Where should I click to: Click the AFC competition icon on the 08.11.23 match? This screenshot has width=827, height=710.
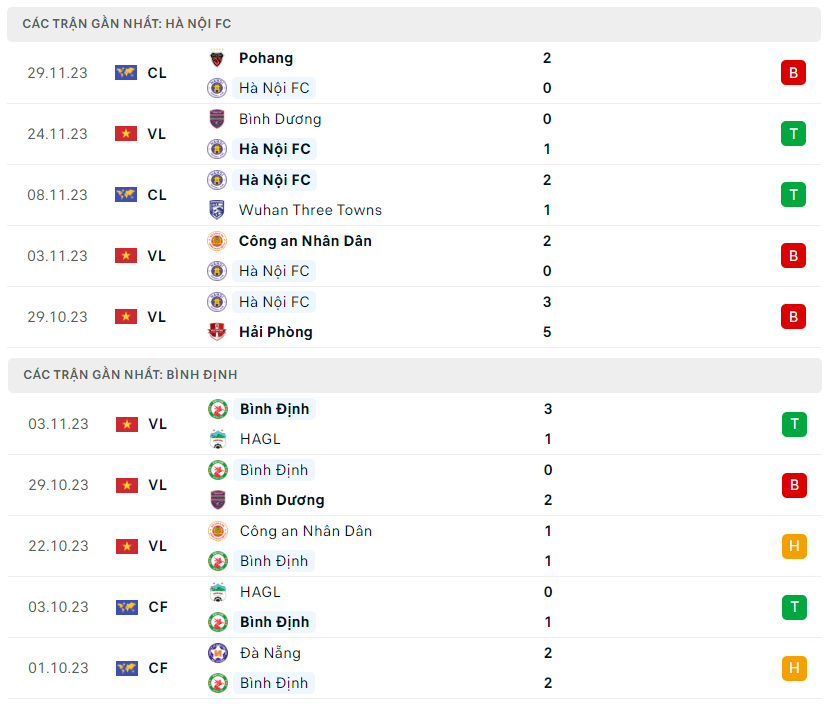click(126, 195)
